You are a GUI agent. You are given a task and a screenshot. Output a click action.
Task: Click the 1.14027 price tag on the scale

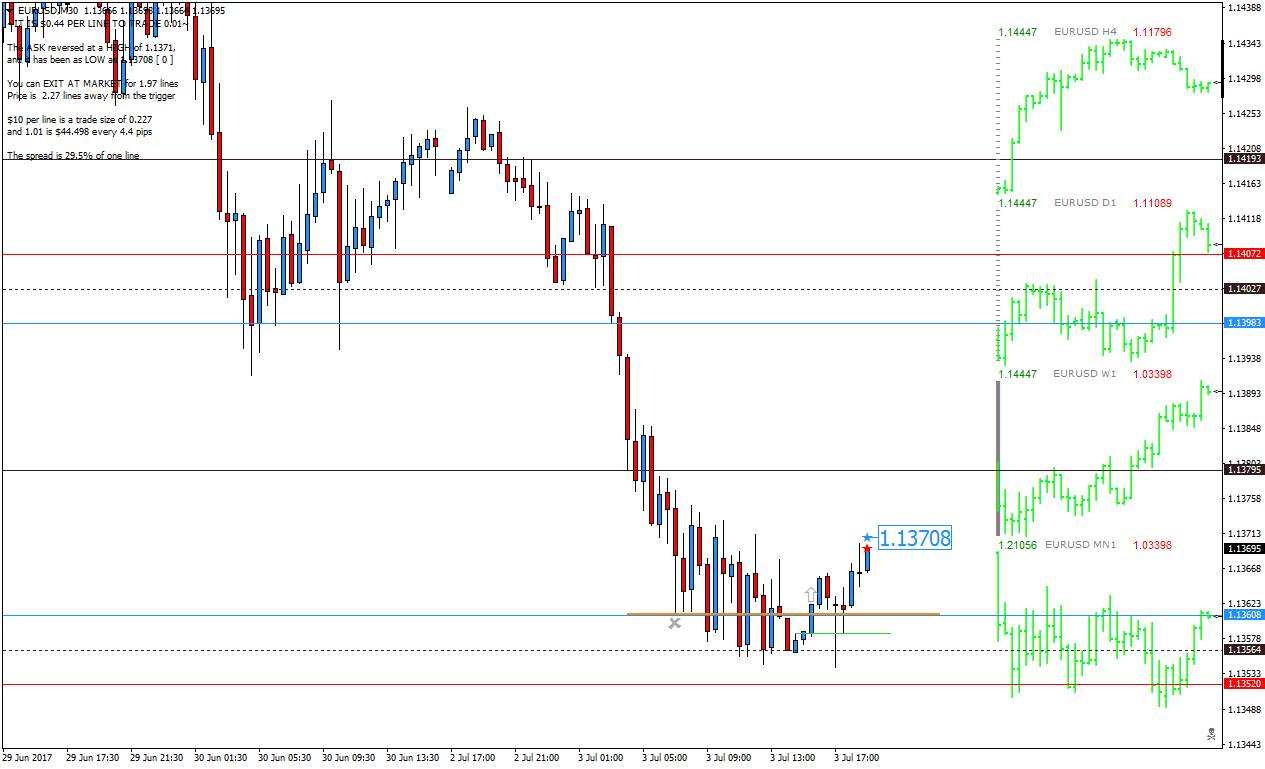pos(1244,289)
